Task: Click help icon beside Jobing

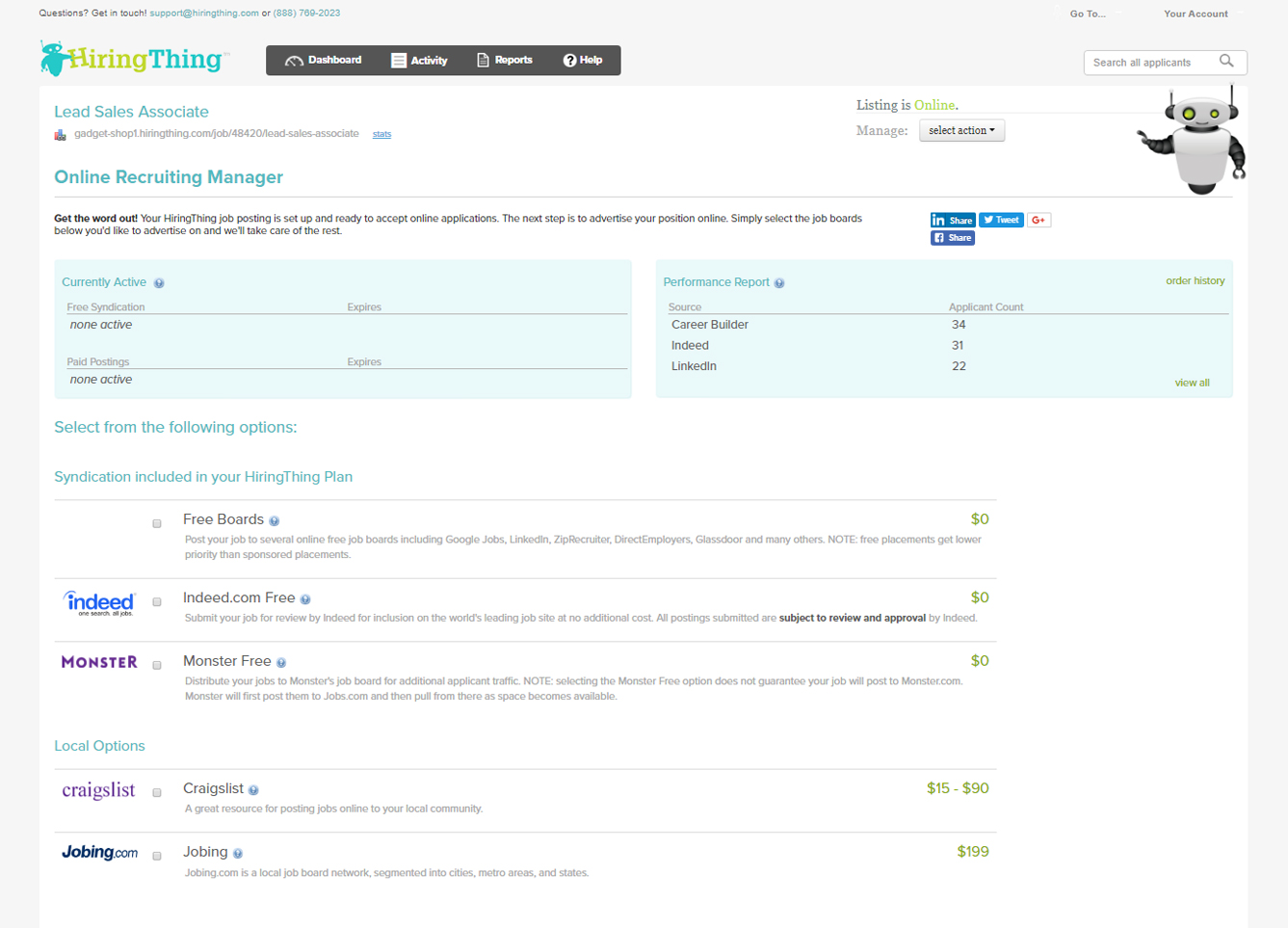Action: (238, 854)
